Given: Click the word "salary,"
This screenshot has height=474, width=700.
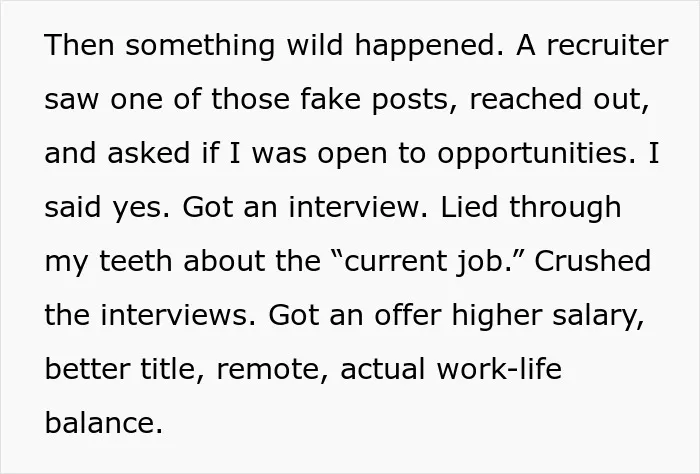Looking at the screenshot, I should coord(598,317).
